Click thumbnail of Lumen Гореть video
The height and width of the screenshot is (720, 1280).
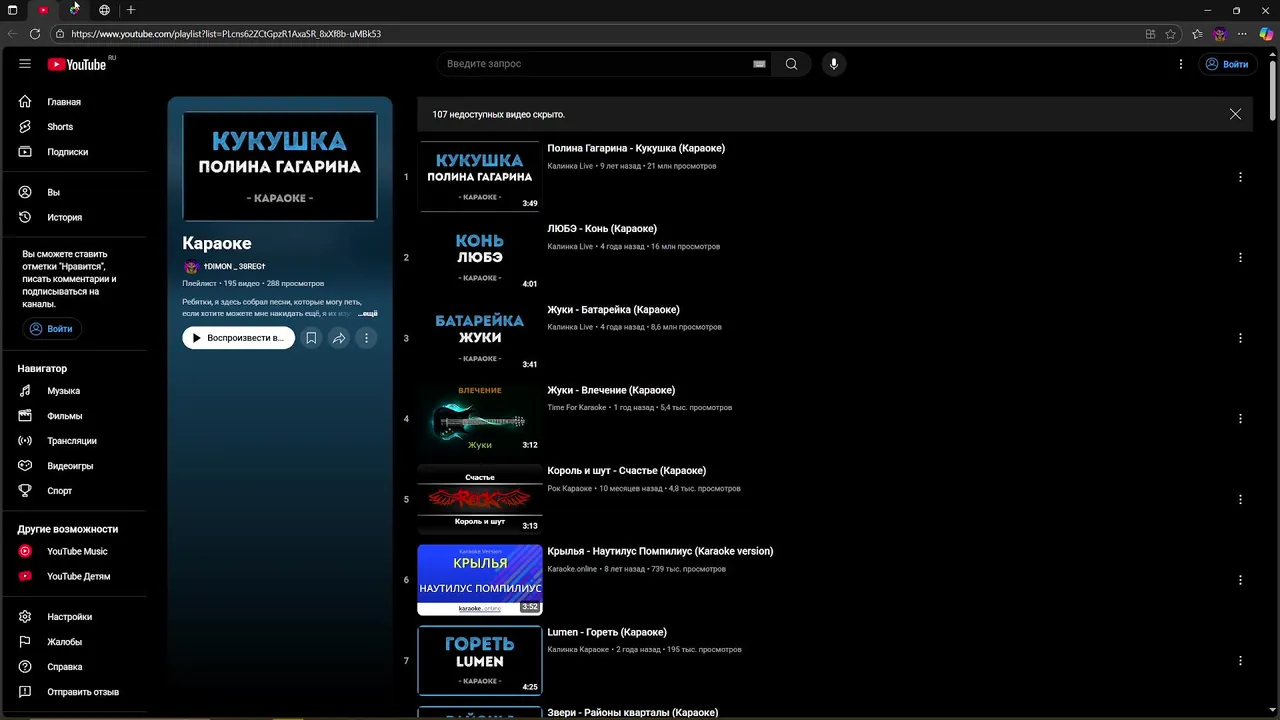pos(480,660)
